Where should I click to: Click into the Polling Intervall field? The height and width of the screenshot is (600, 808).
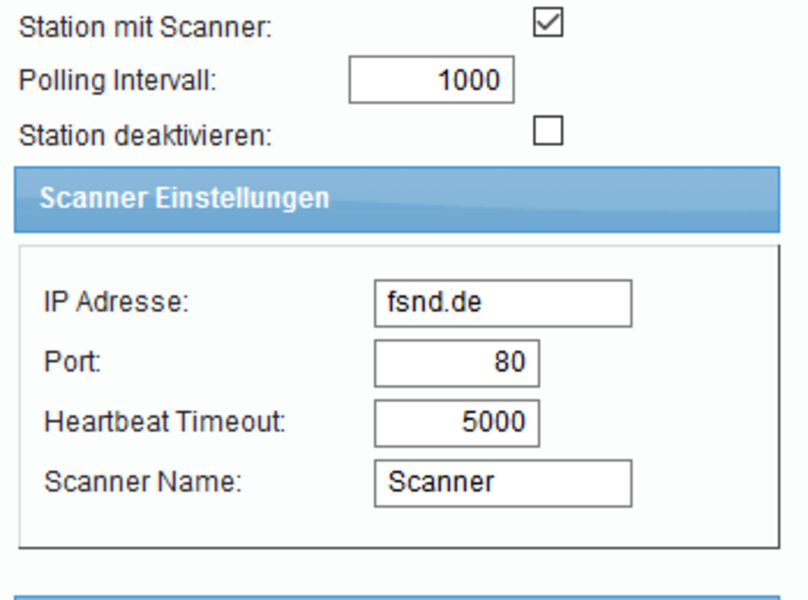click(x=431, y=80)
